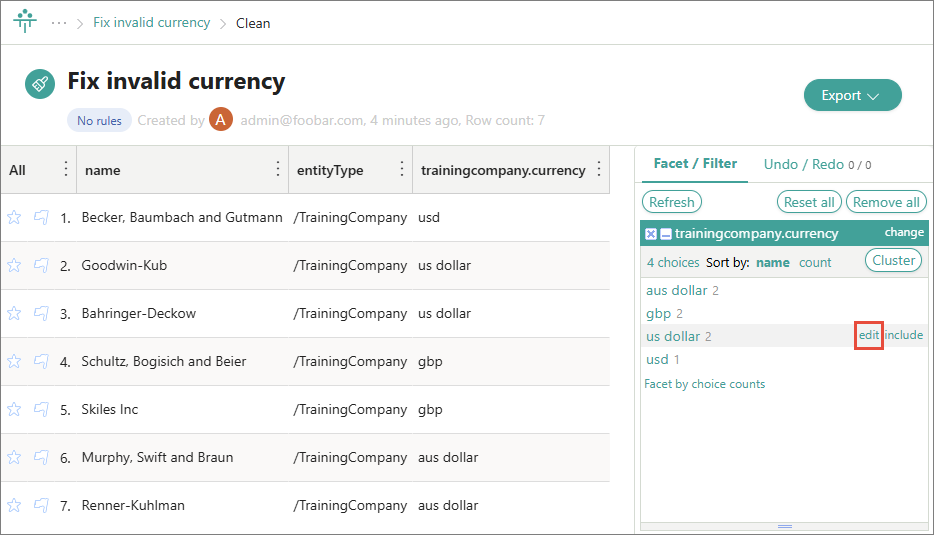The height and width of the screenshot is (535, 934).
Task: Click the Reset all button
Action: [809, 202]
